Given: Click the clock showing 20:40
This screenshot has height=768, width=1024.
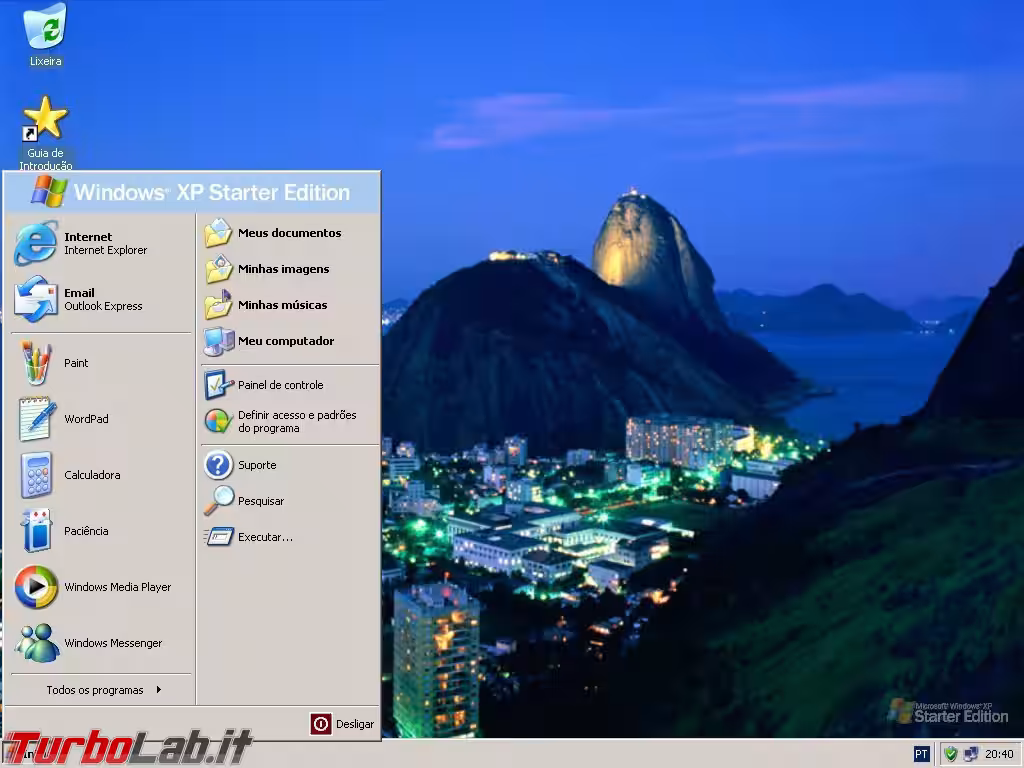Looking at the screenshot, I should [998, 753].
